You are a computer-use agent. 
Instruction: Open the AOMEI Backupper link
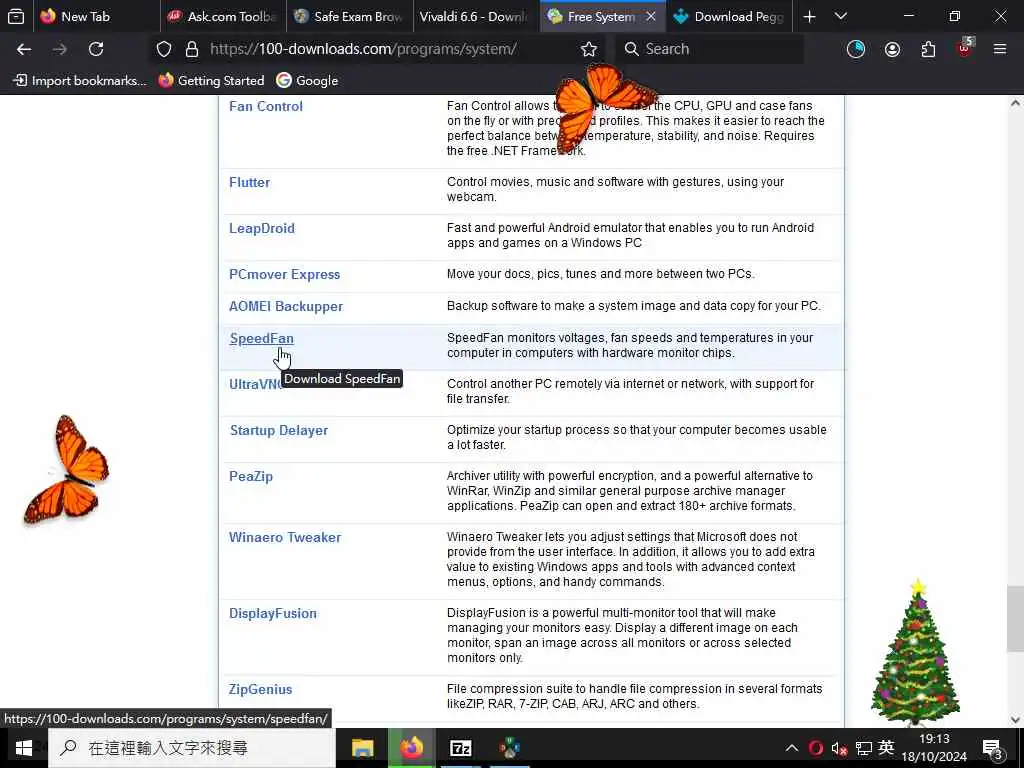point(286,306)
